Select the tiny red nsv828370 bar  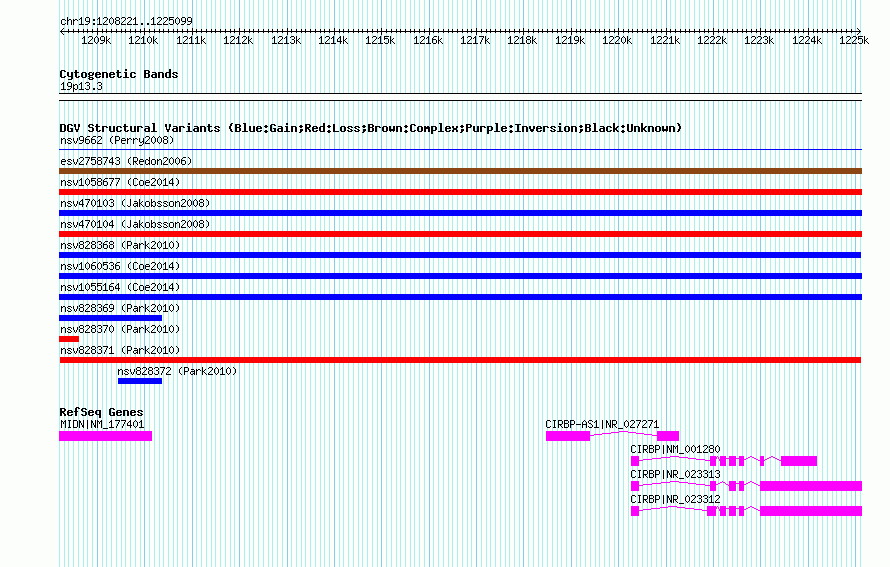point(69,339)
